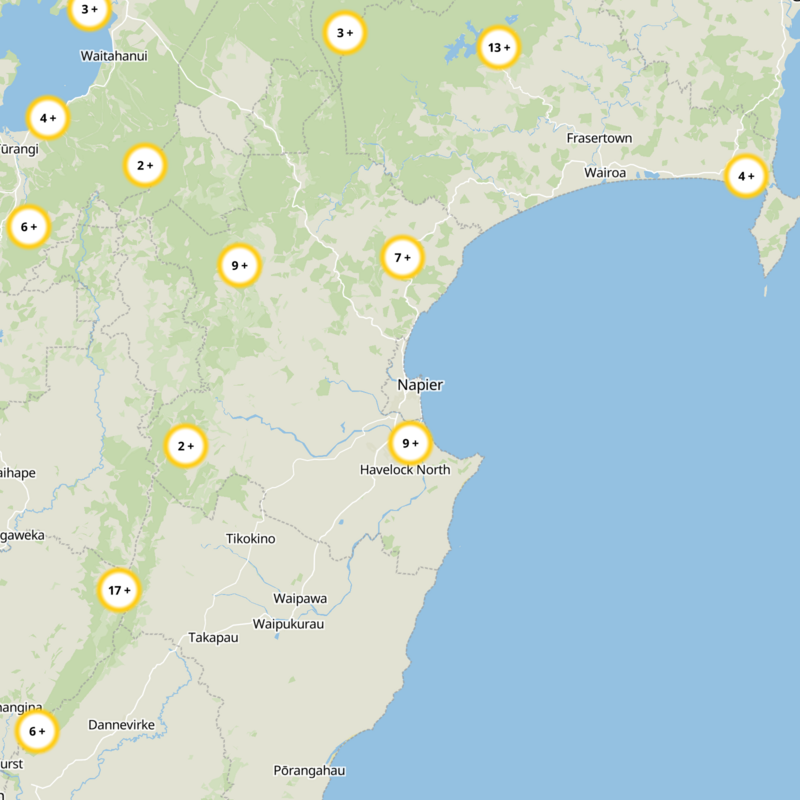Click the Waipawa label

click(x=300, y=598)
